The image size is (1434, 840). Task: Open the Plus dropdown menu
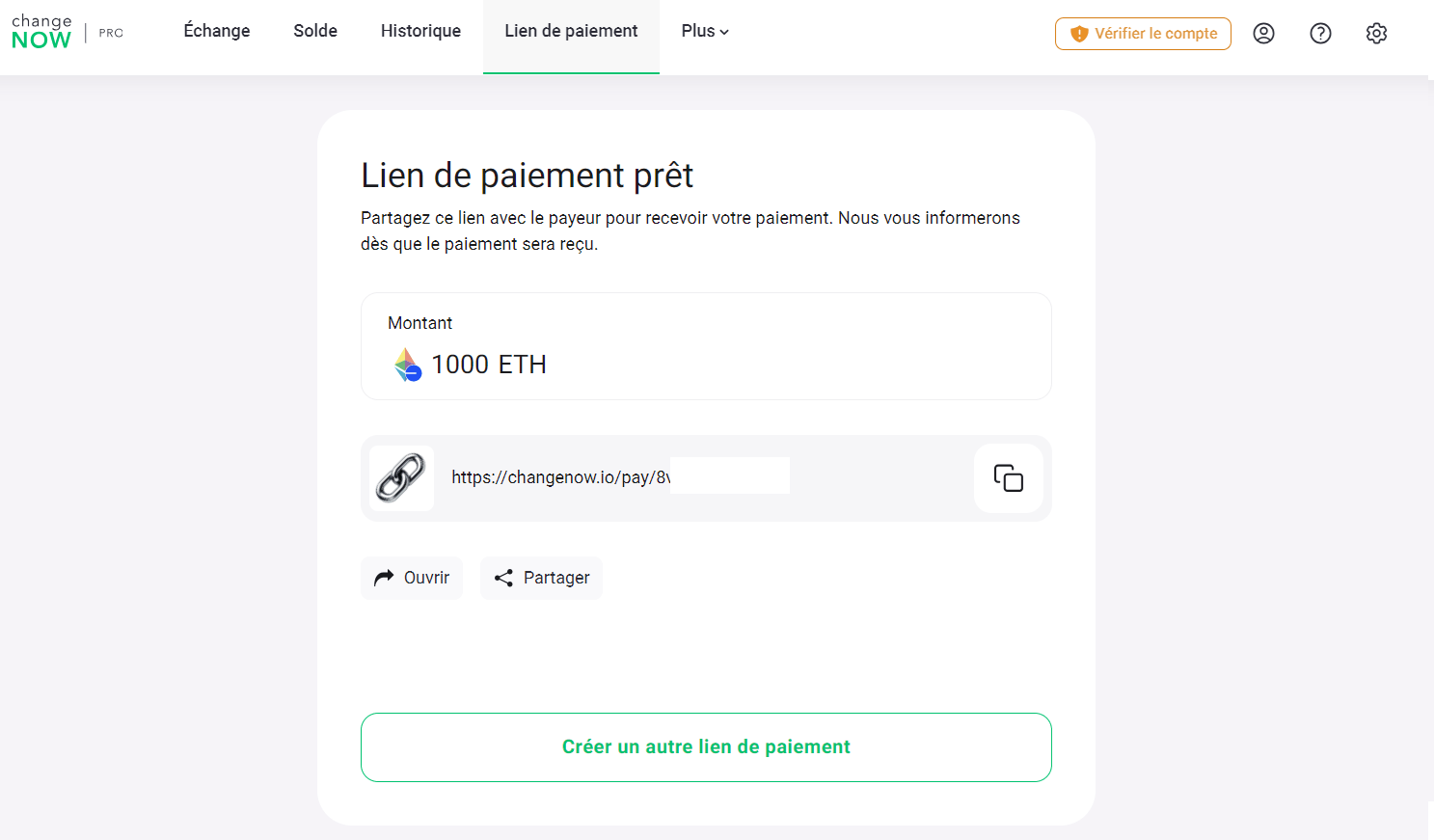click(x=704, y=30)
